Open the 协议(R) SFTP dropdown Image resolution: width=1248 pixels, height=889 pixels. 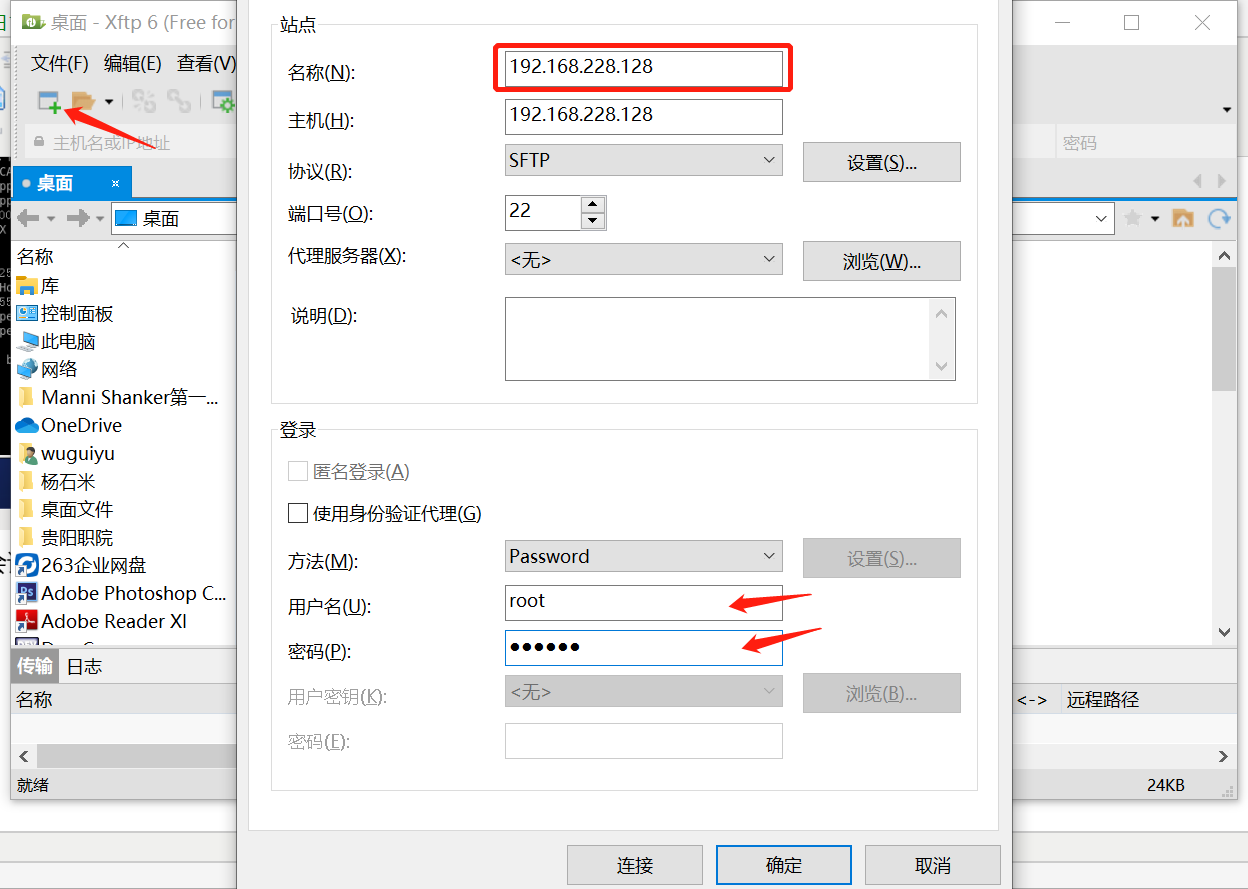(644, 160)
